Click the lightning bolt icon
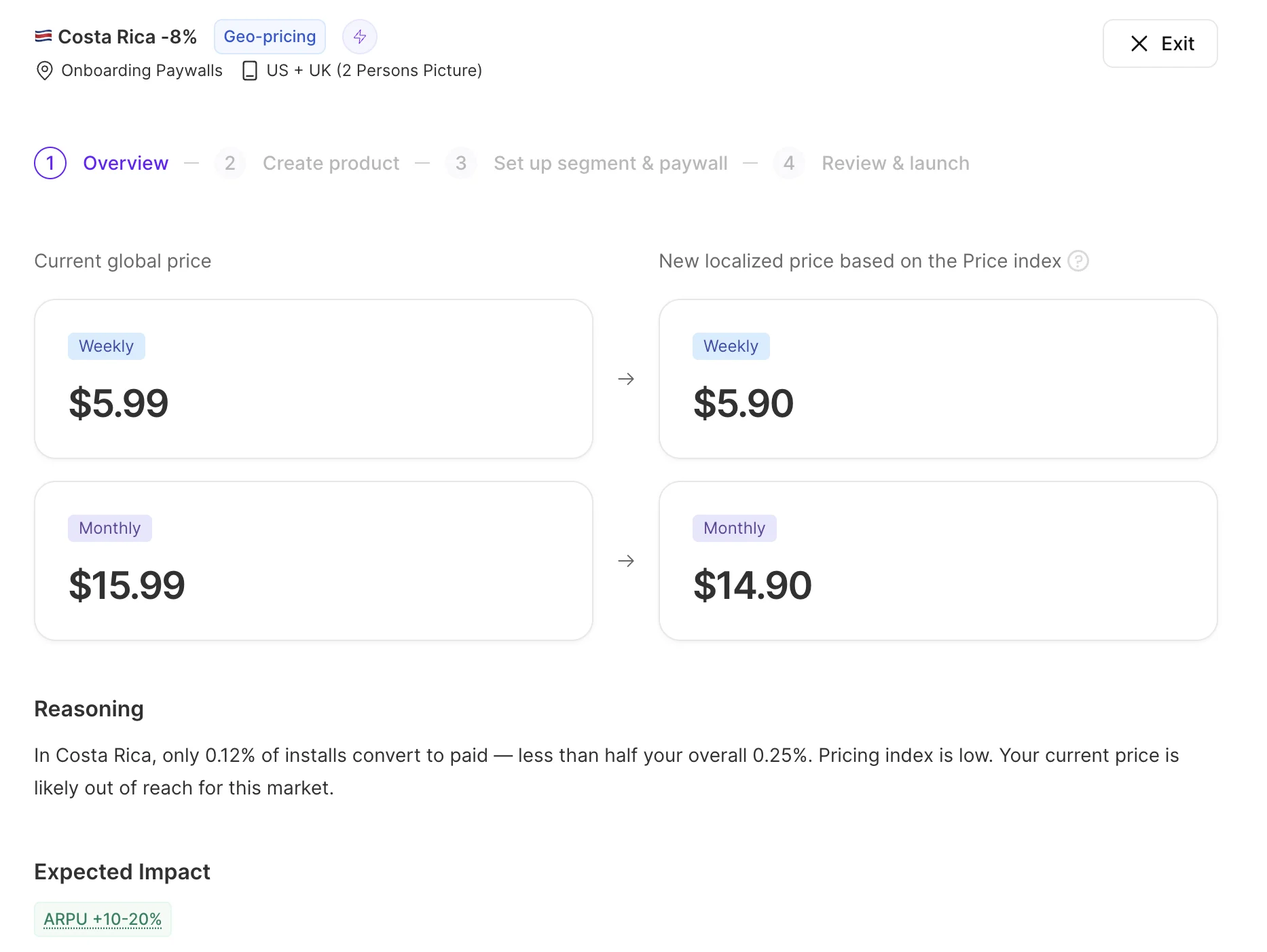Image resolution: width=1267 pixels, height=952 pixels. [360, 37]
